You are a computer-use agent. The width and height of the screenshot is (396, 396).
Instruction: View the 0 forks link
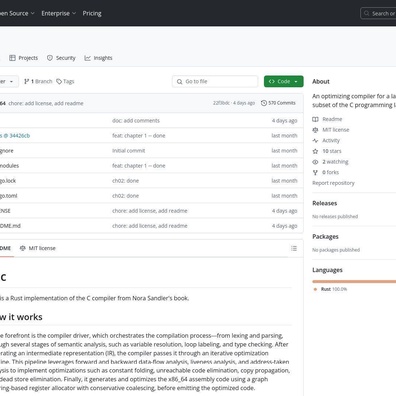(x=330, y=172)
